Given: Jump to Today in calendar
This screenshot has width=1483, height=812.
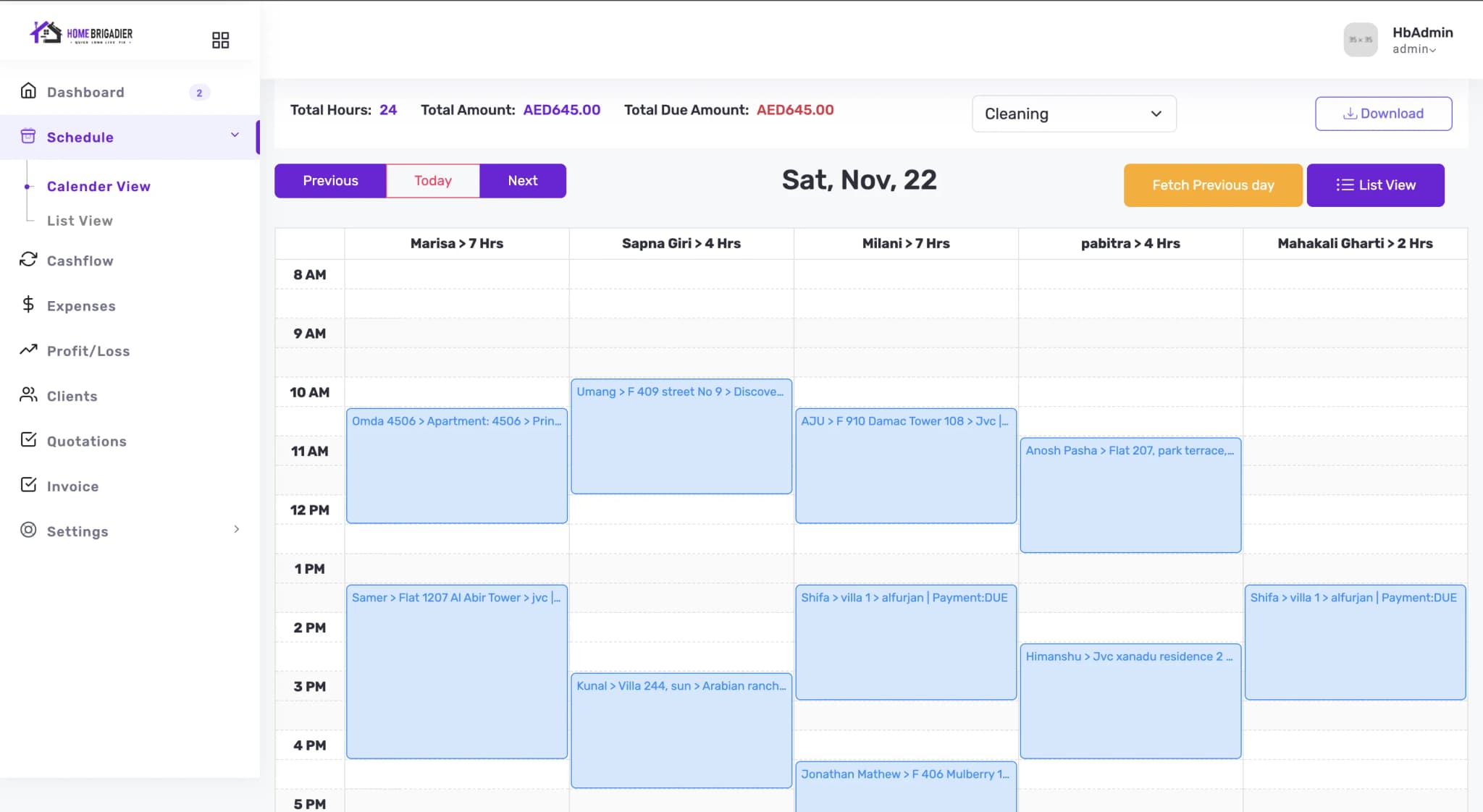Looking at the screenshot, I should coord(432,181).
